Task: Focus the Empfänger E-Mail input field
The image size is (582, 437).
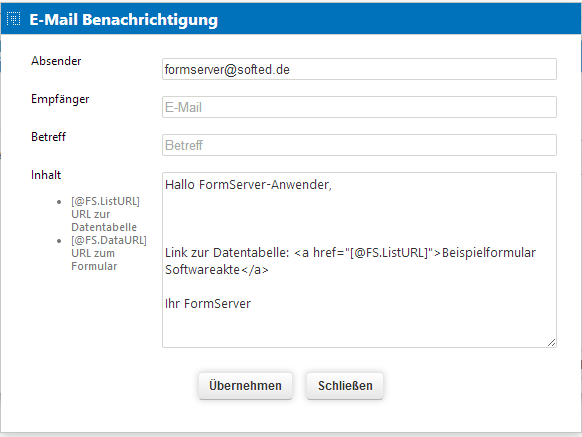Action: pyautogui.click(x=359, y=107)
